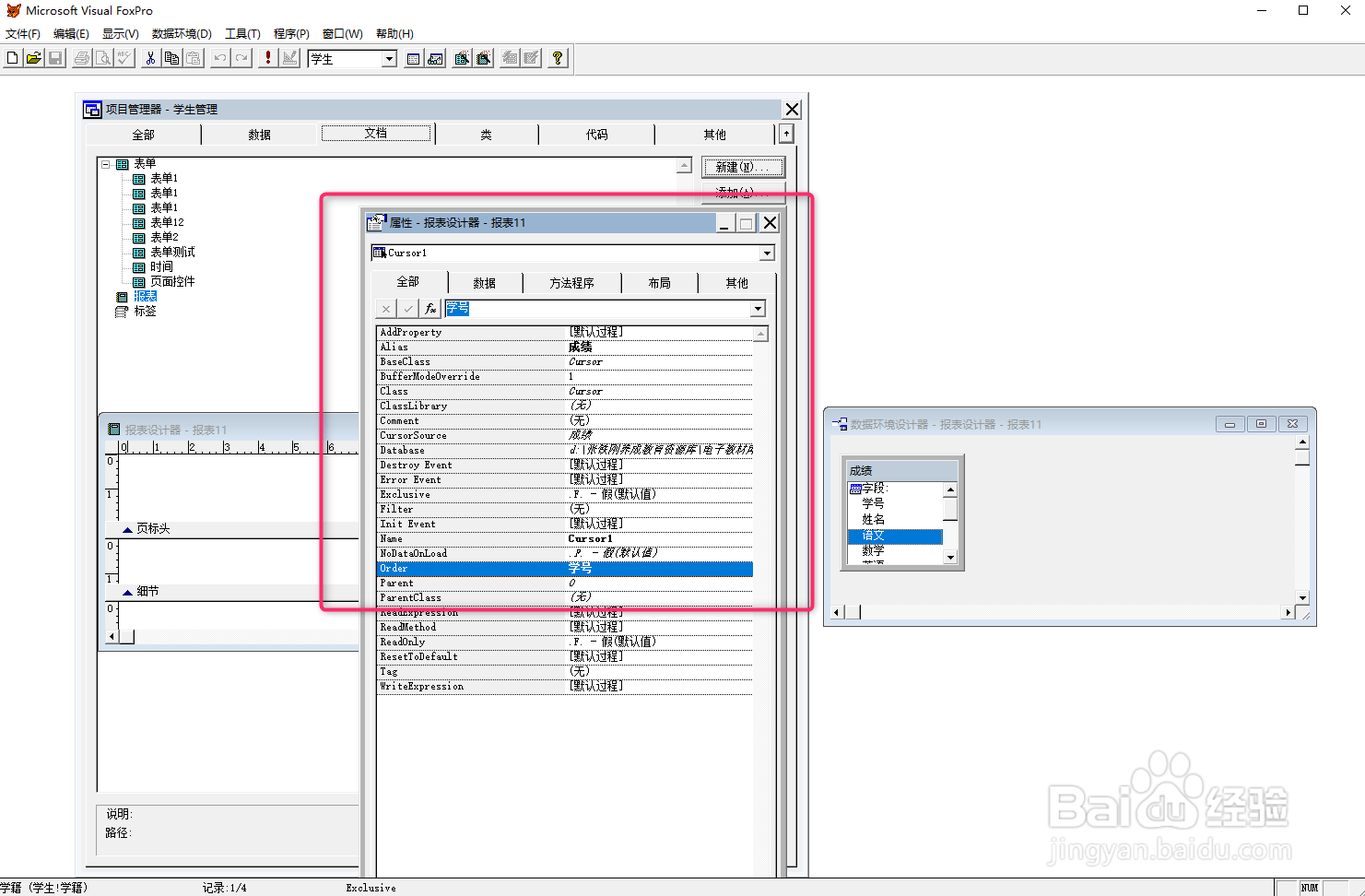This screenshot has height=896, width=1365.
Task: Open the Command Window toolbar icon
Action: [x=414, y=58]
